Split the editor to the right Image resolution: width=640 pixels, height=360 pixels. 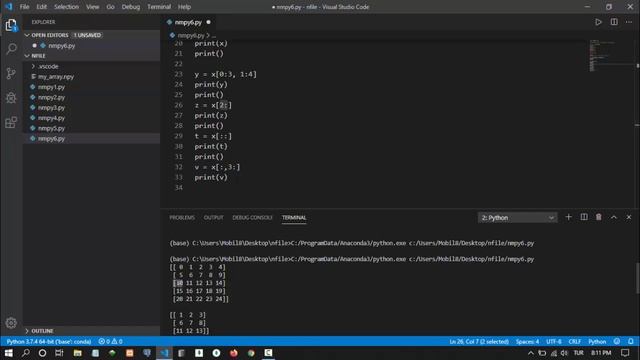[x=614, y=22]
